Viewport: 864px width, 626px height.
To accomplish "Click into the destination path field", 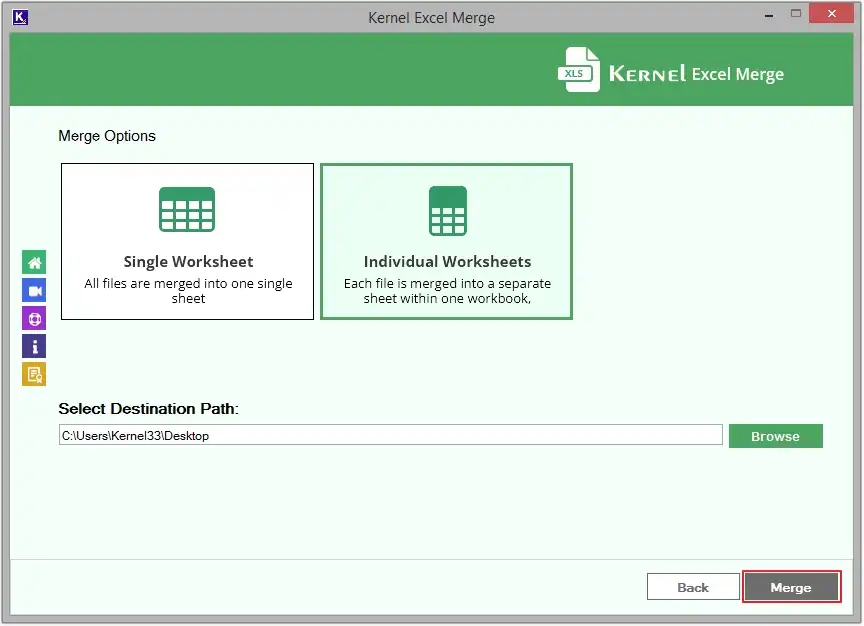I will click(x=390, y=435).
